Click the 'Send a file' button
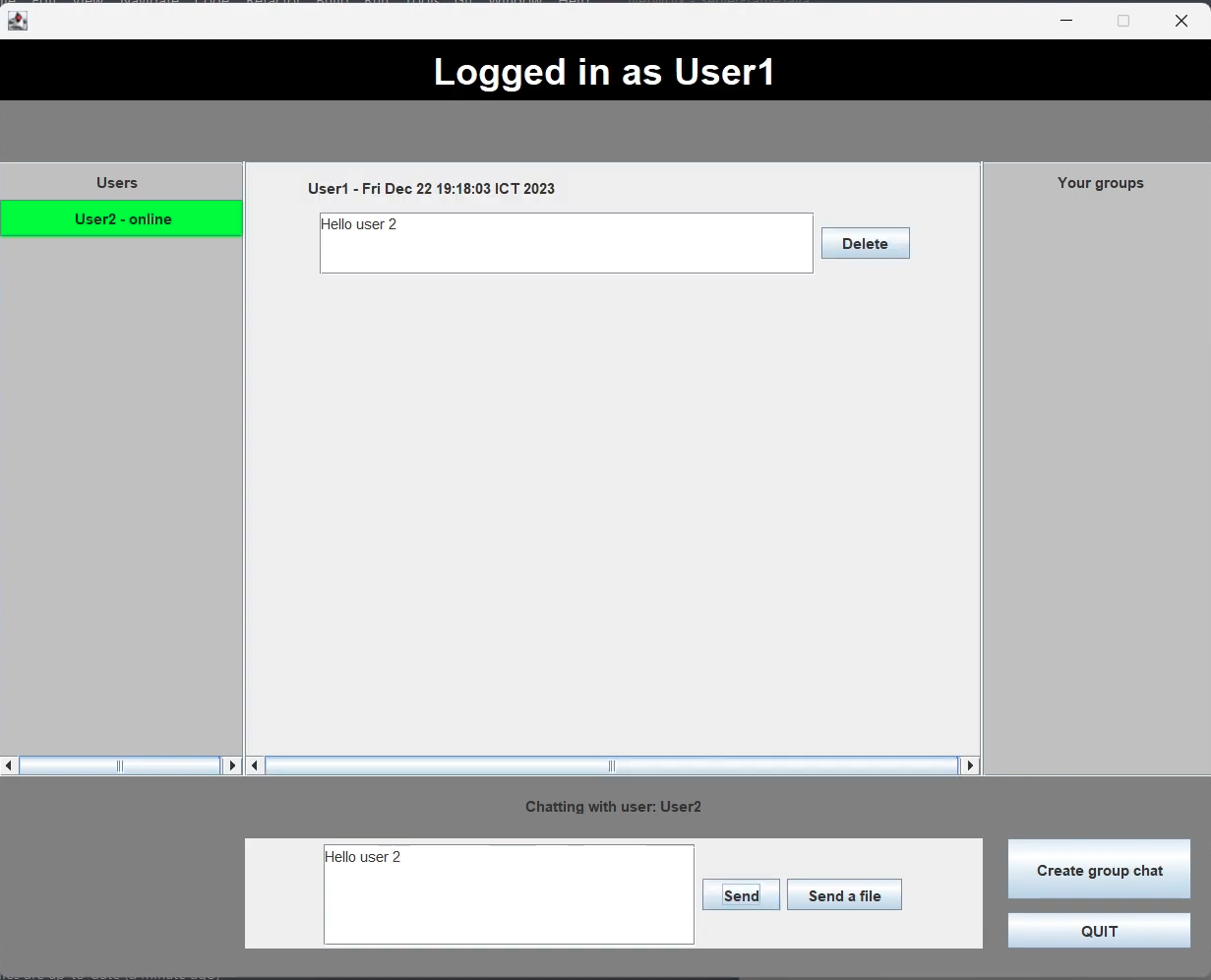1211x980 pixels. tap(844, 894)
